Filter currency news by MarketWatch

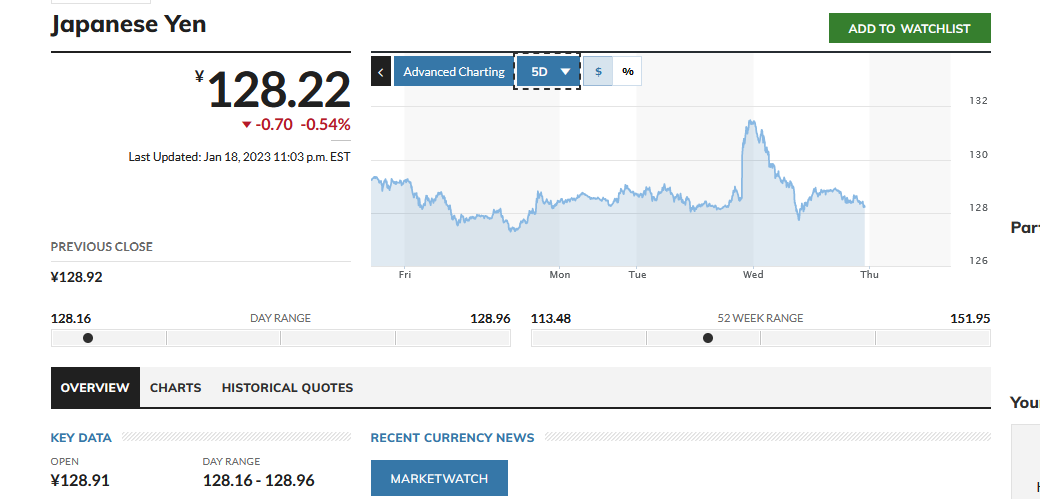coord(439,478)
